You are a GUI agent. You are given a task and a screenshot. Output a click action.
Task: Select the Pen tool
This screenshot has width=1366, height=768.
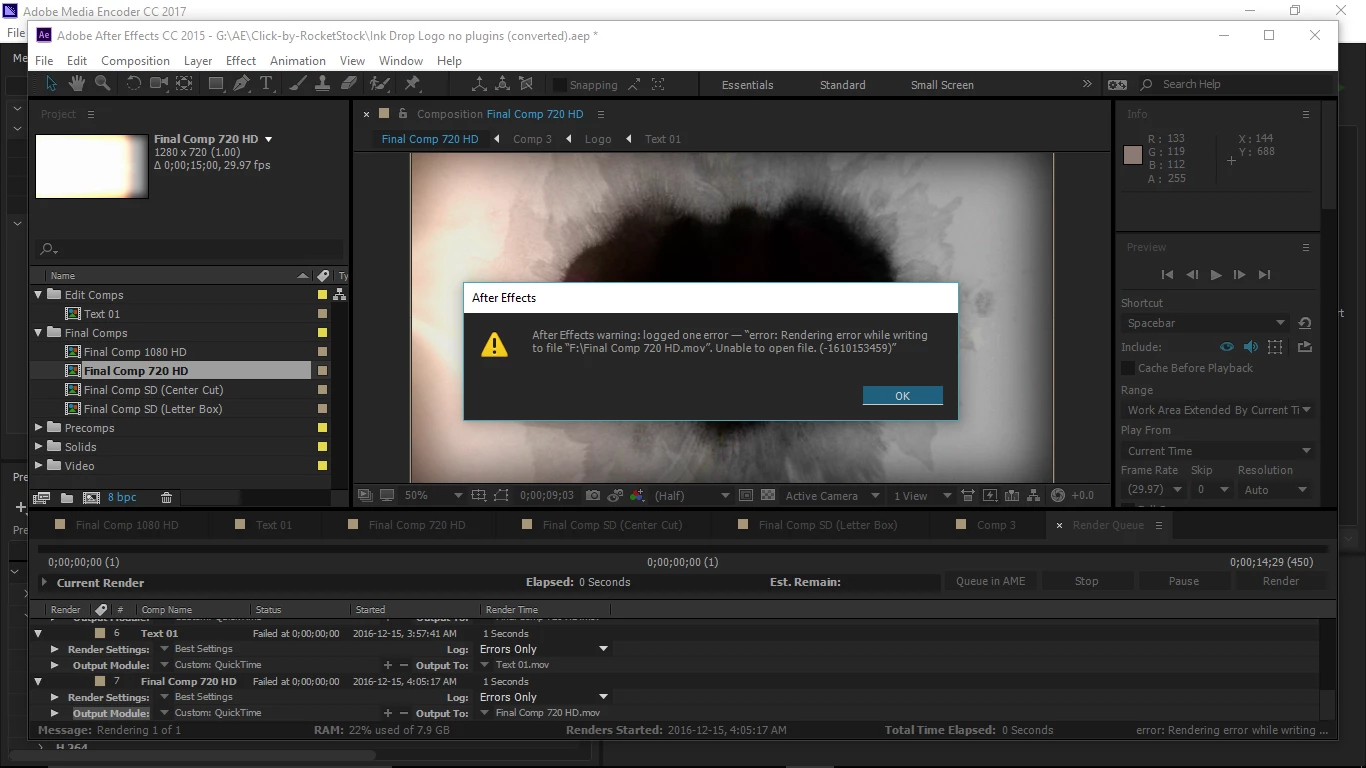tap(241, 84)
